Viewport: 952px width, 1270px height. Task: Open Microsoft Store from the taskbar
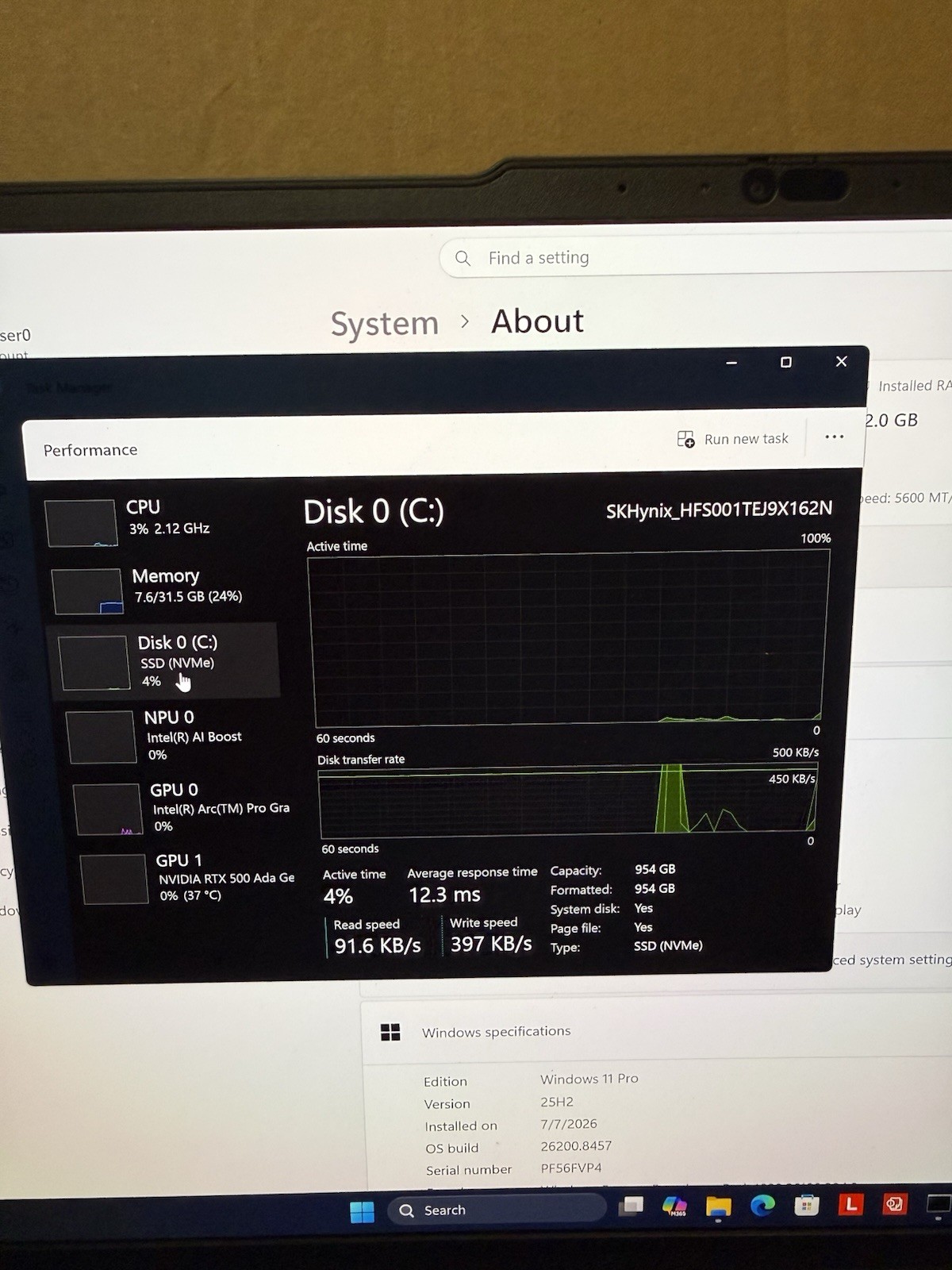pos(806,1205)
